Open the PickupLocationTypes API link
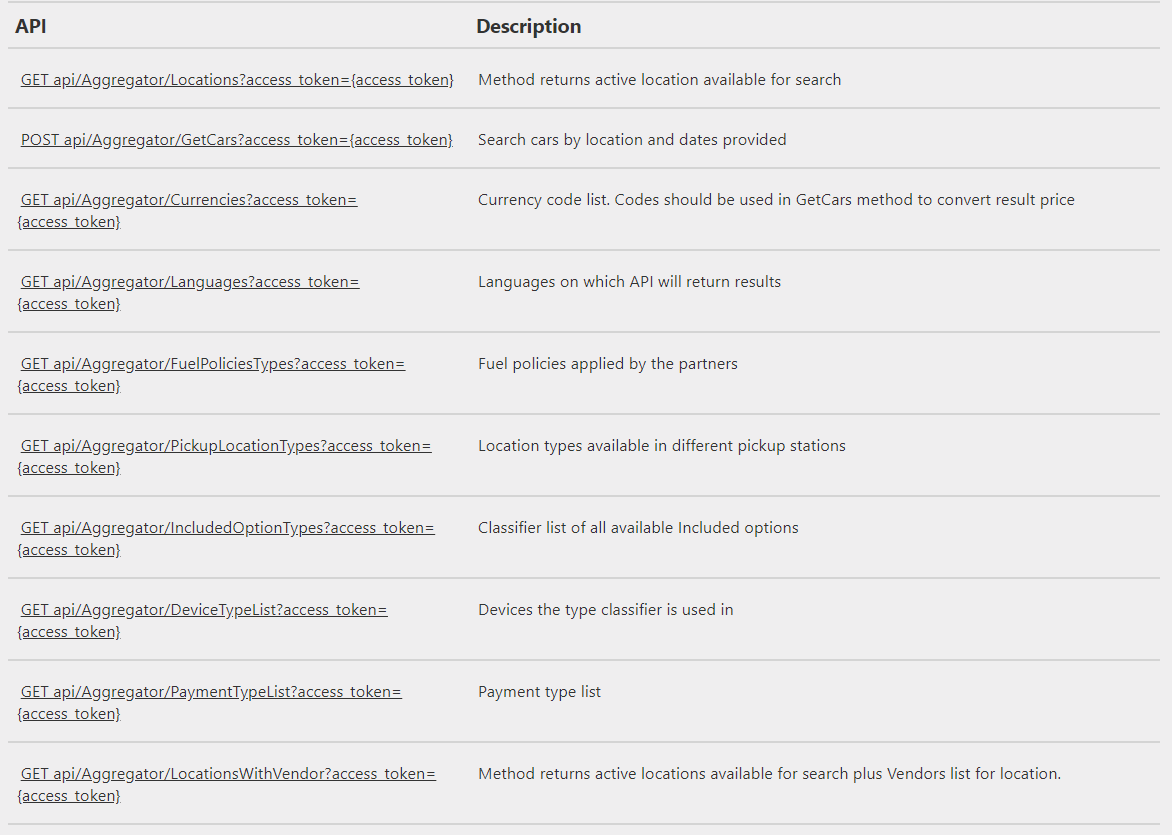Image resolution: width=1172 pixels, height=835 pixels. [x=226, y=446]
